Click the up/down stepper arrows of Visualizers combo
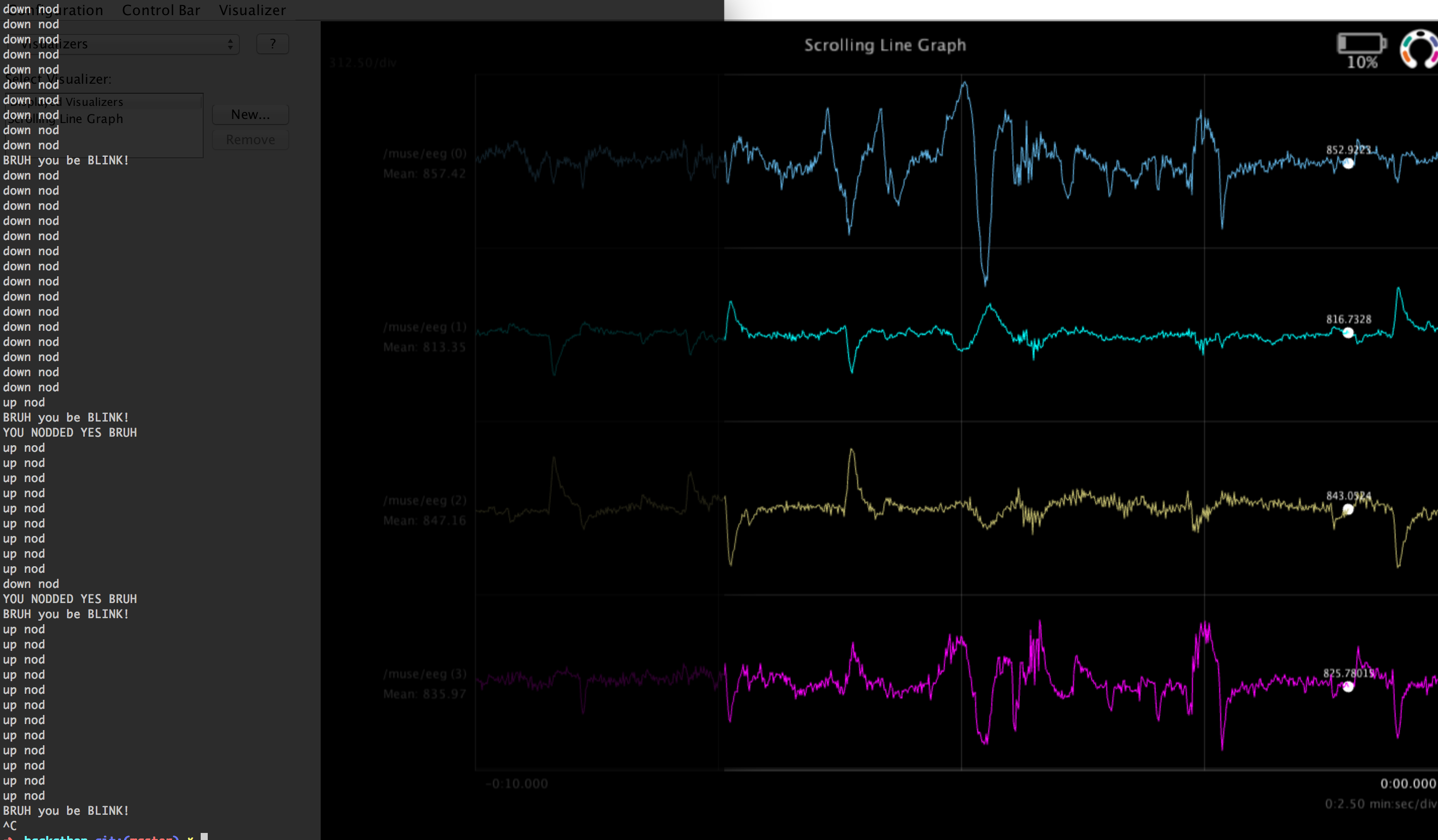This screenshot has height=840, width=1438. (230, 44)
